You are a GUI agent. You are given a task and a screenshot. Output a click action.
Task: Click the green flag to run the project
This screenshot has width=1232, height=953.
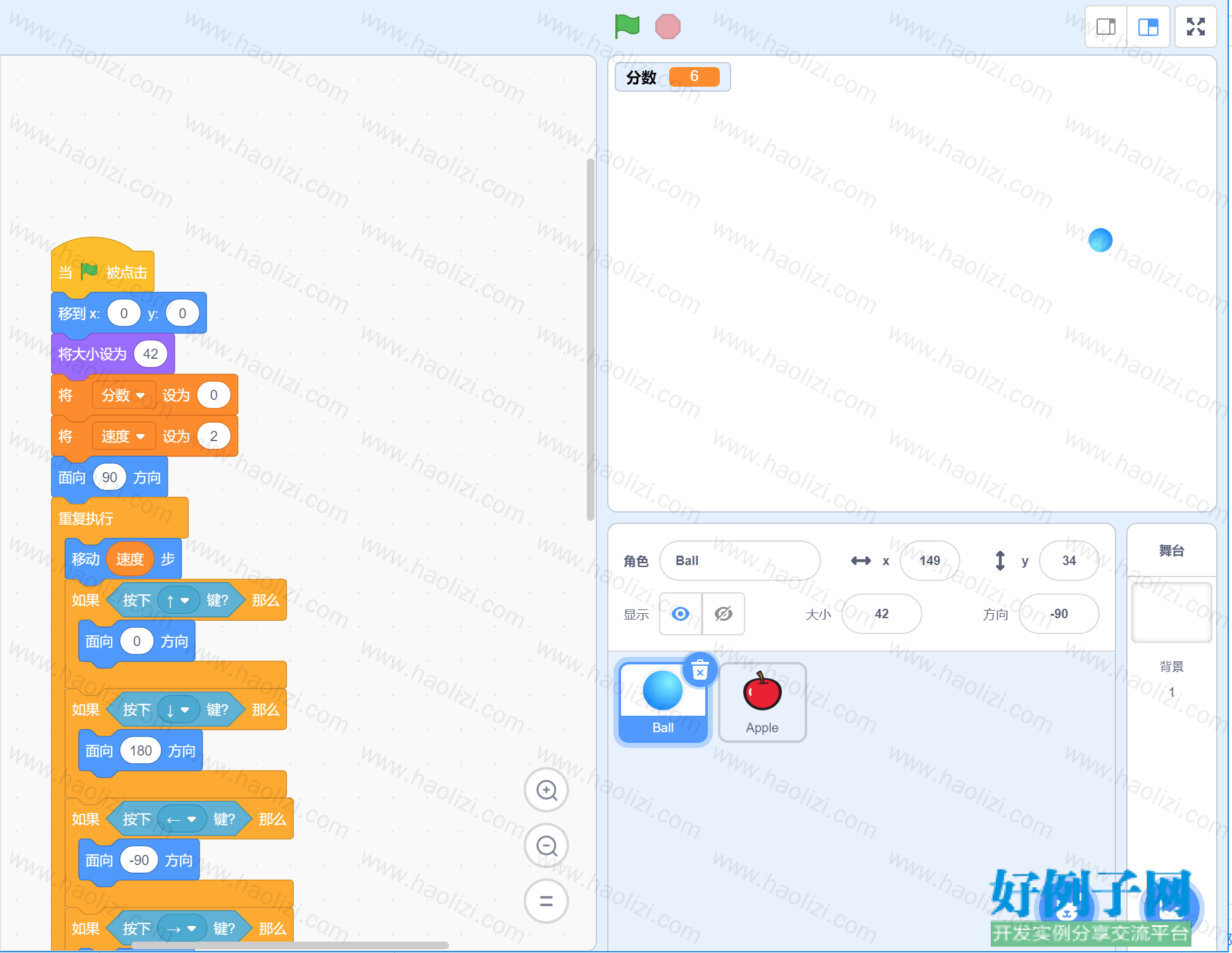pos(627,27)
